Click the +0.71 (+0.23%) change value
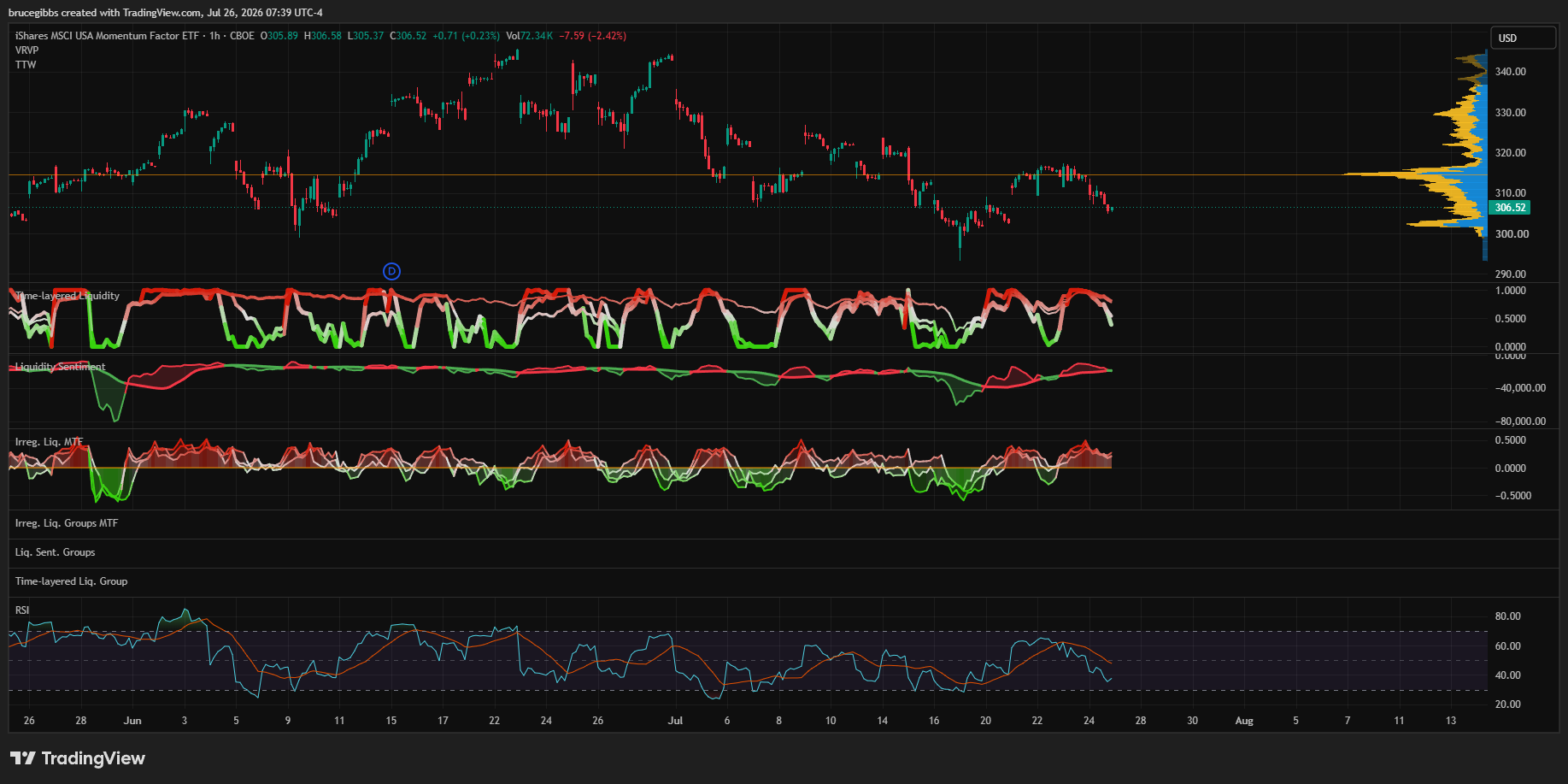The height and width of the screenshot is (784, 1568). (467, 36)
